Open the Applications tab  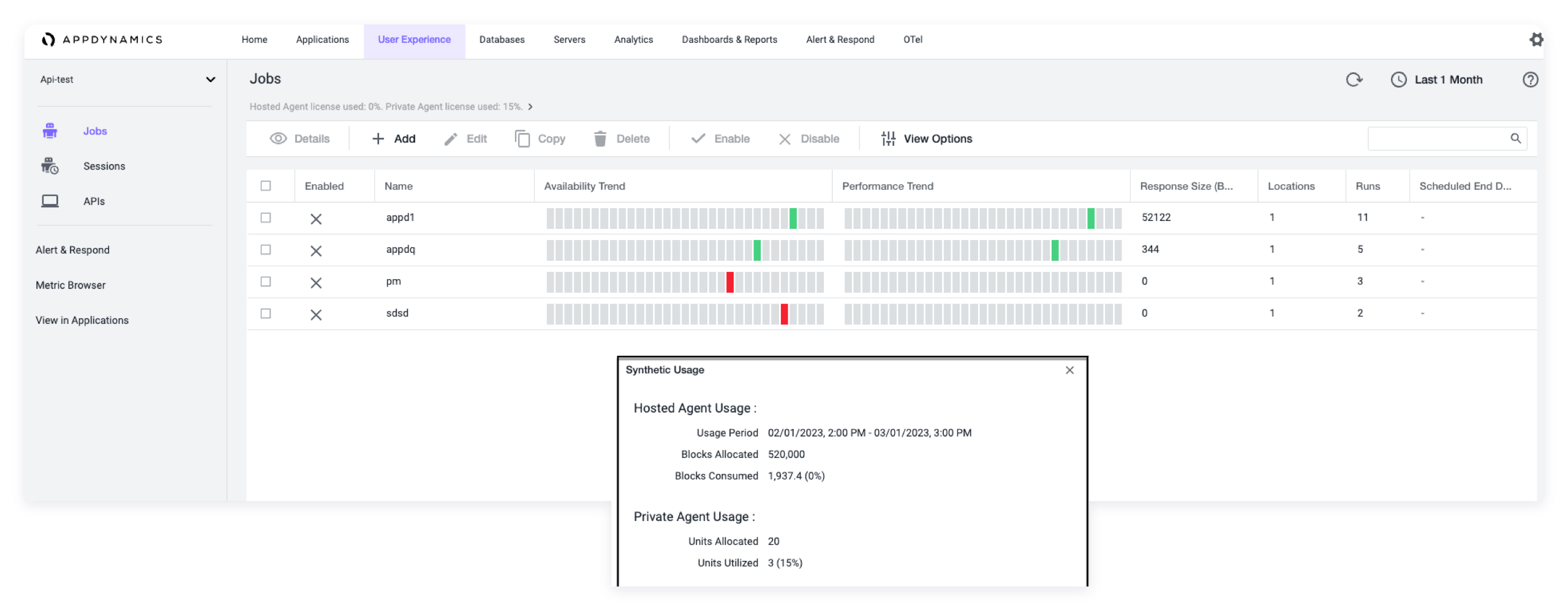[322, 40]
